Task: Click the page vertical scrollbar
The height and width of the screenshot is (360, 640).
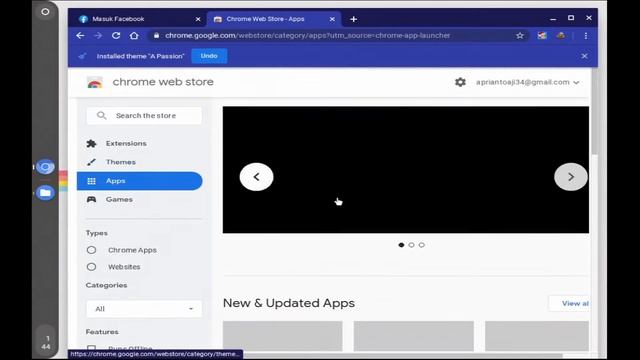Action: point(594,111)
